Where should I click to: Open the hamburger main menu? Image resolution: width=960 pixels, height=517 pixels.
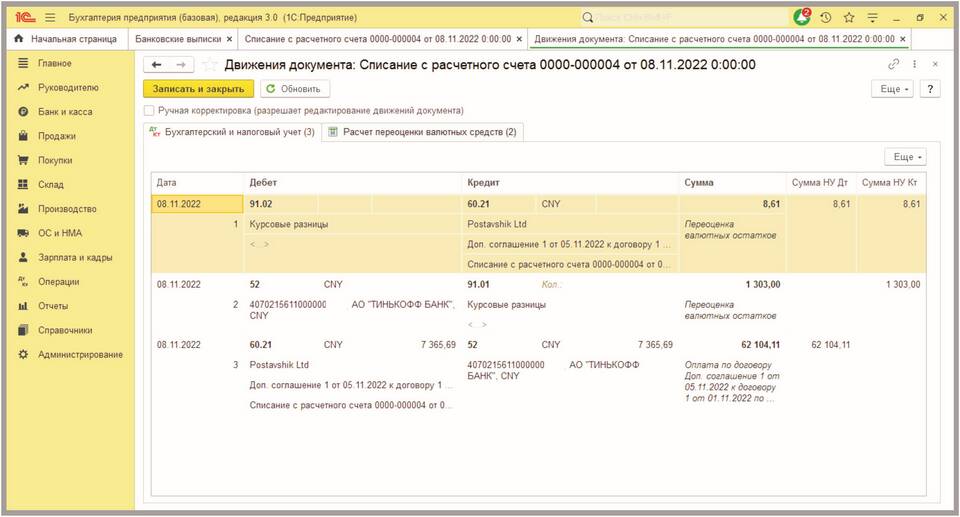tap(50, 18)
